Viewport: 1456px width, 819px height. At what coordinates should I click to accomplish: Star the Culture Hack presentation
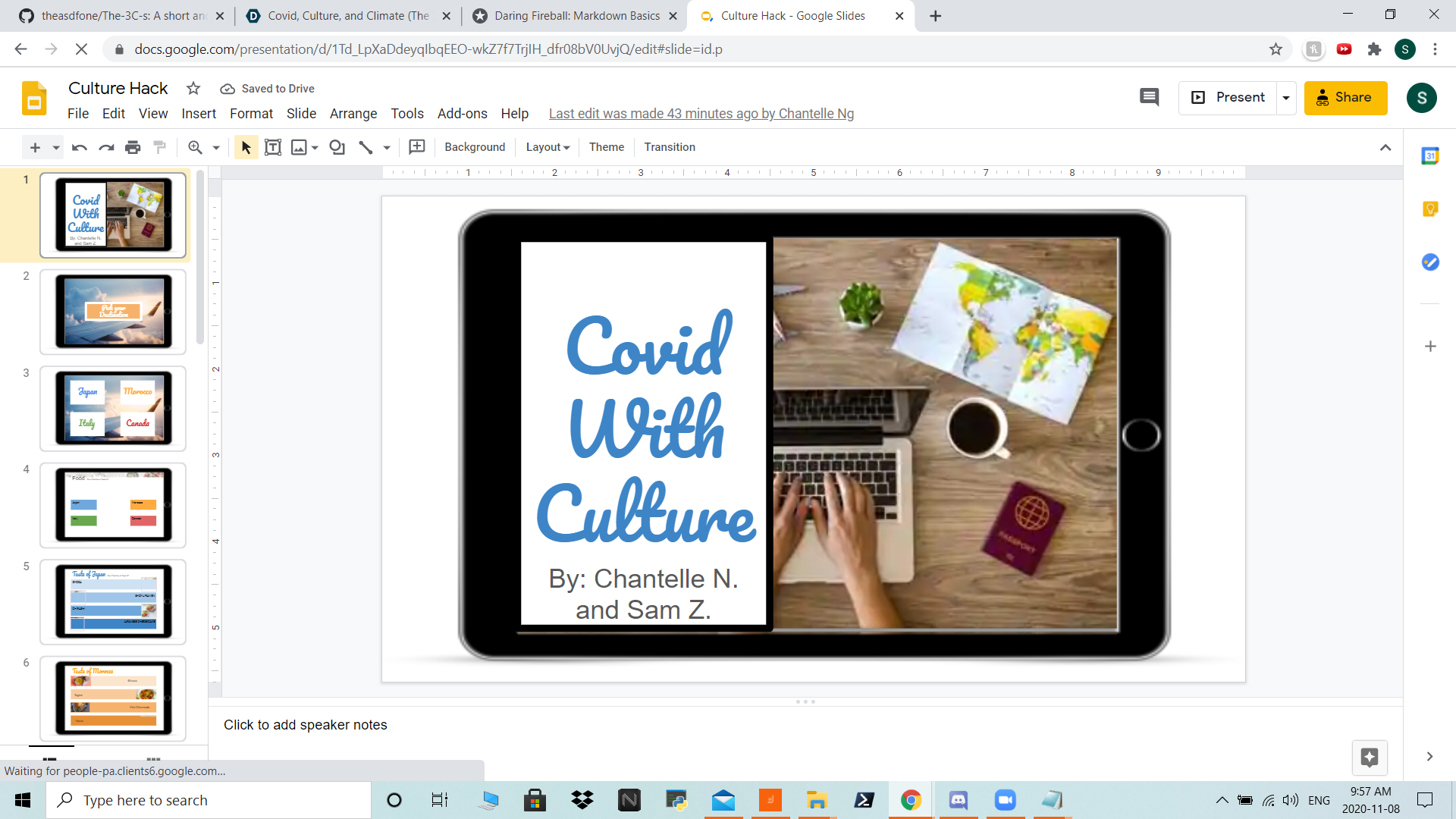pos(193,89)
